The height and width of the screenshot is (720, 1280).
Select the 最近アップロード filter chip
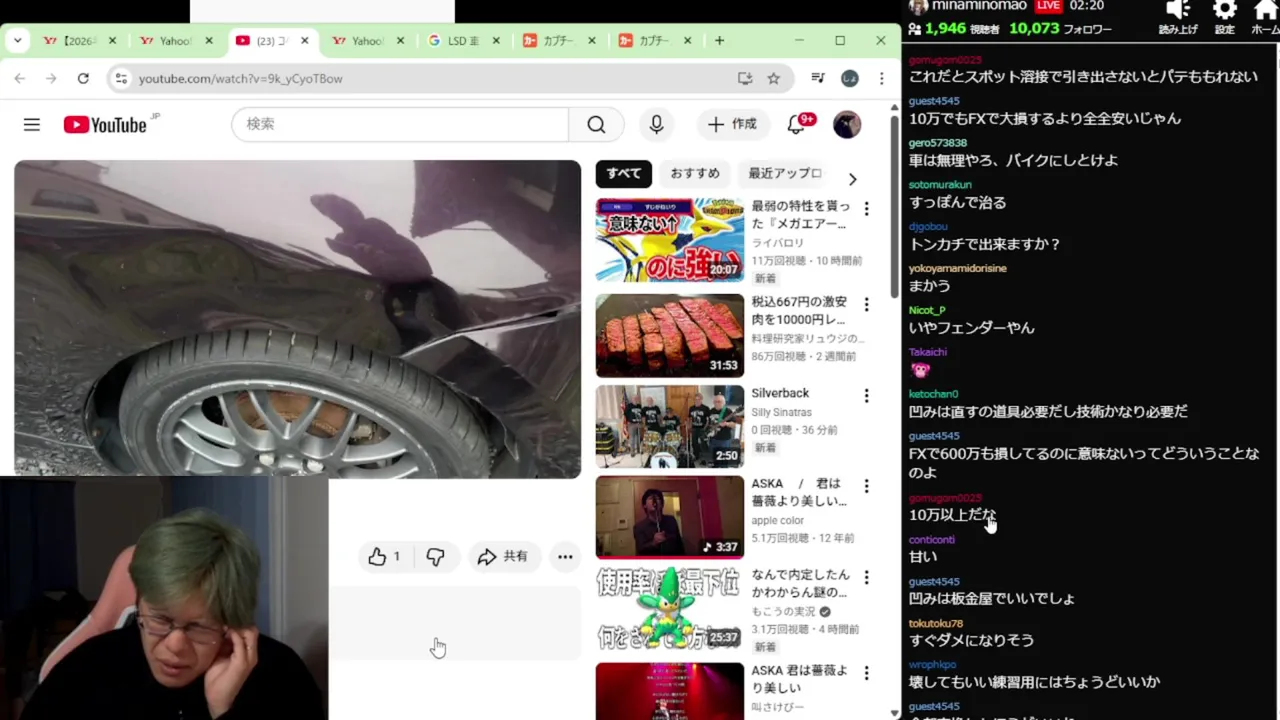[785, 173]
